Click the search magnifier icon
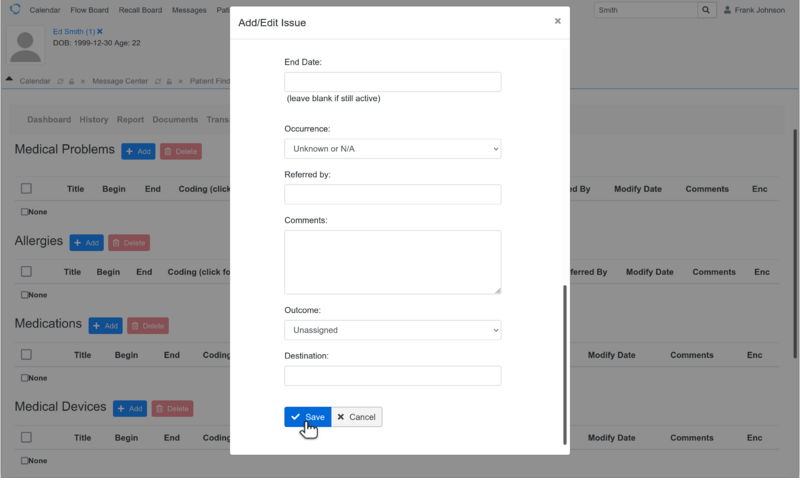This screenshot has width=800, height=478. point(735,10)
